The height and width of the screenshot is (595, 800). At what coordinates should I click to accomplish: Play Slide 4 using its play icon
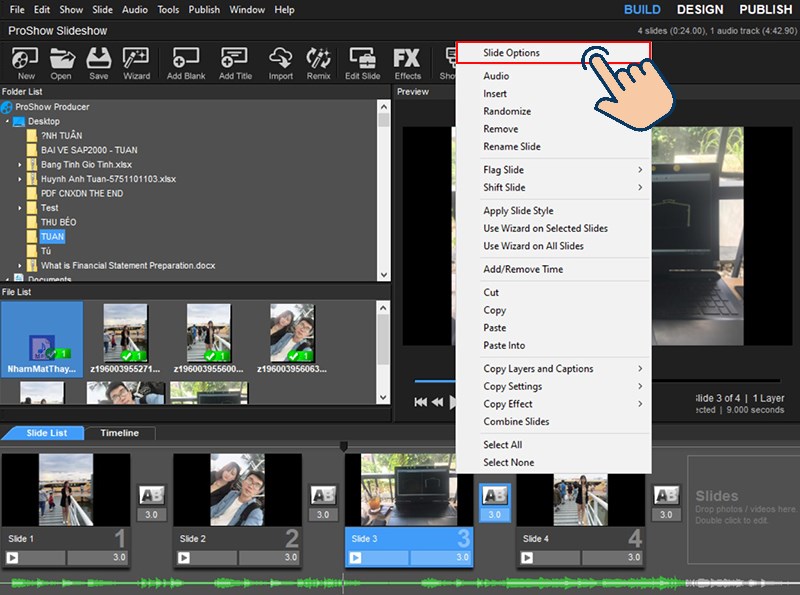click(527, 558)
